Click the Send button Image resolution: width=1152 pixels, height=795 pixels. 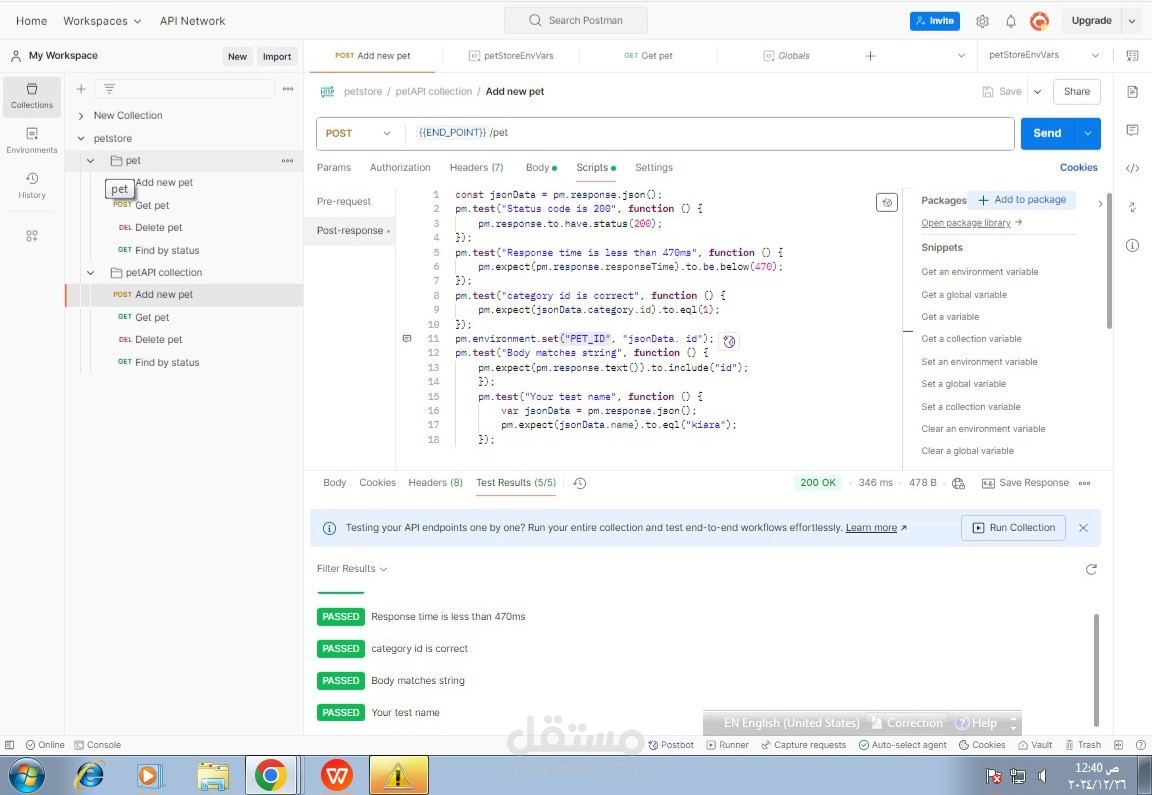pos(1046,132)
